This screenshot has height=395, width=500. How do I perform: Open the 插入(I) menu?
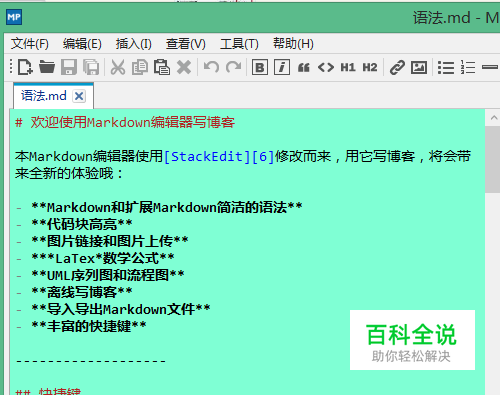point(134,44)
